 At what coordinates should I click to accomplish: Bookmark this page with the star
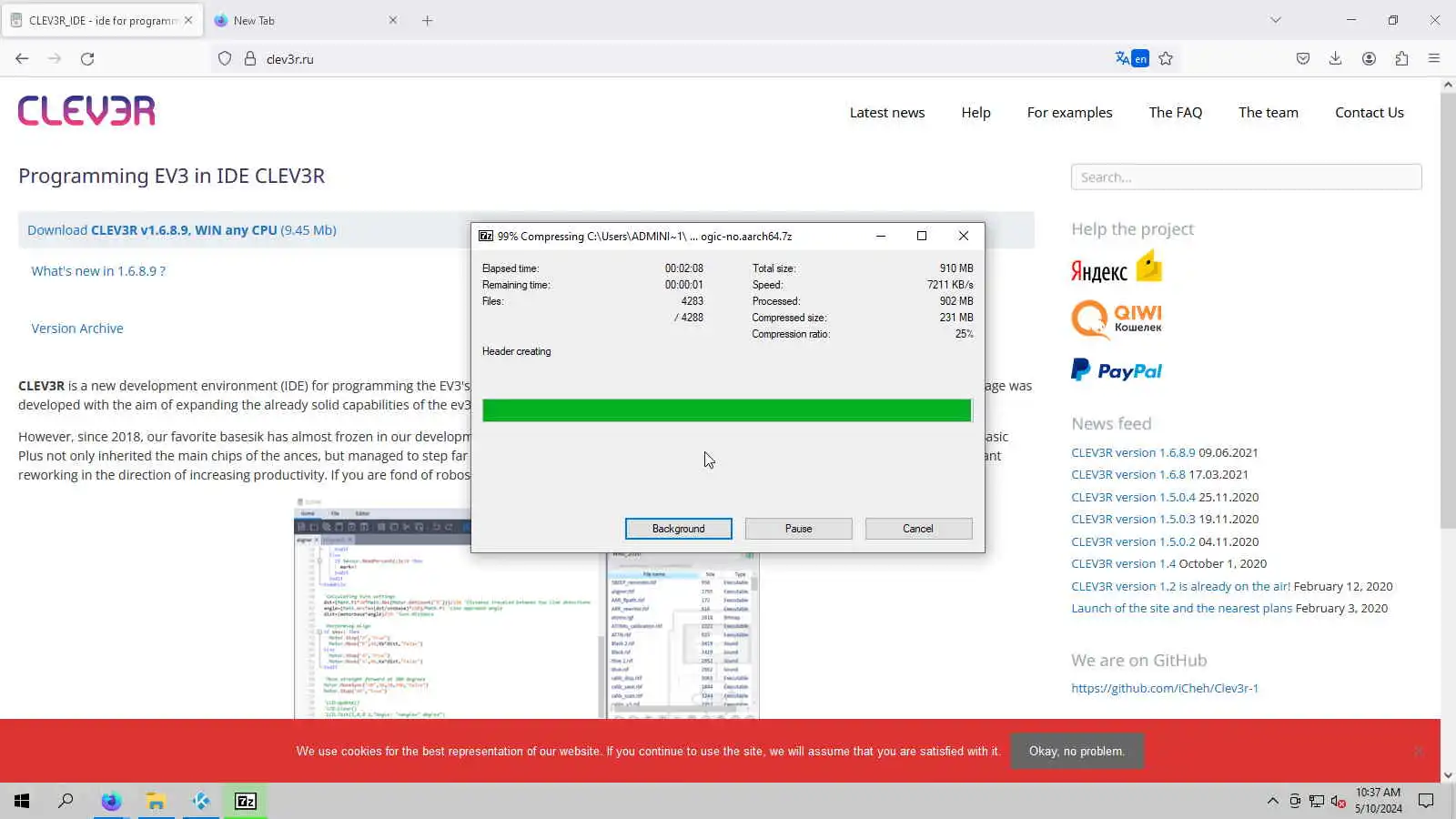pyautogui.click(x=1166, y=58)
